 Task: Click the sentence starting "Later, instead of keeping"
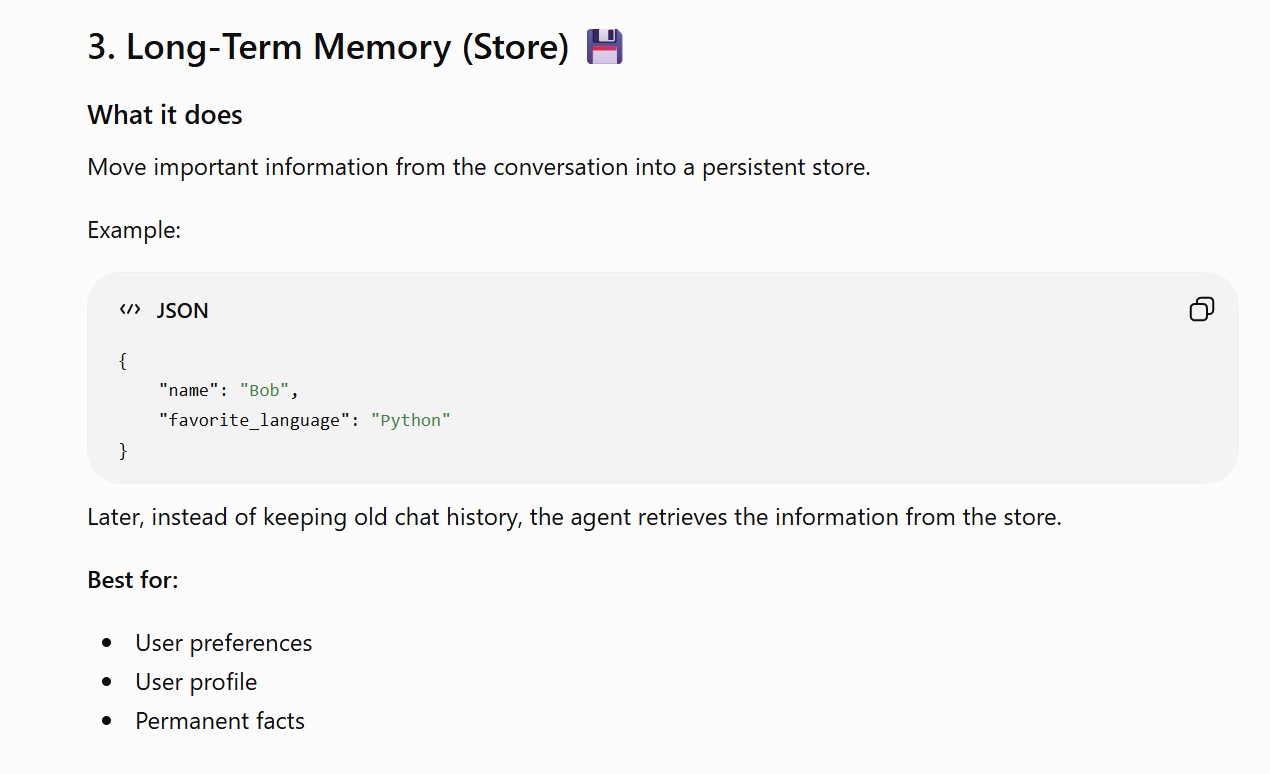coord(575,517)
